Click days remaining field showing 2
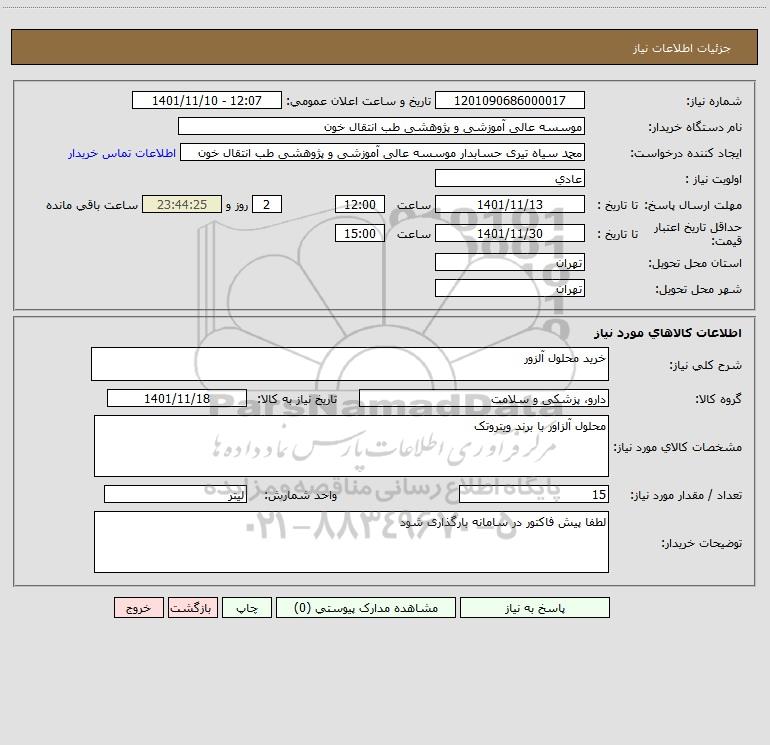 pyautogui.click(x=267, y=204)
